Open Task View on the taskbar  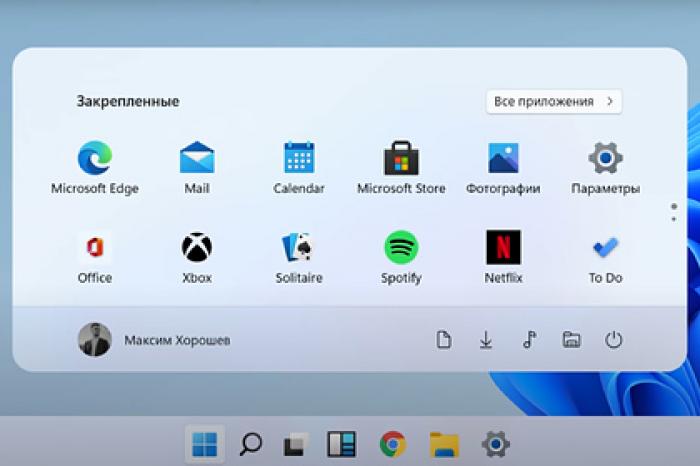[296, 444]
